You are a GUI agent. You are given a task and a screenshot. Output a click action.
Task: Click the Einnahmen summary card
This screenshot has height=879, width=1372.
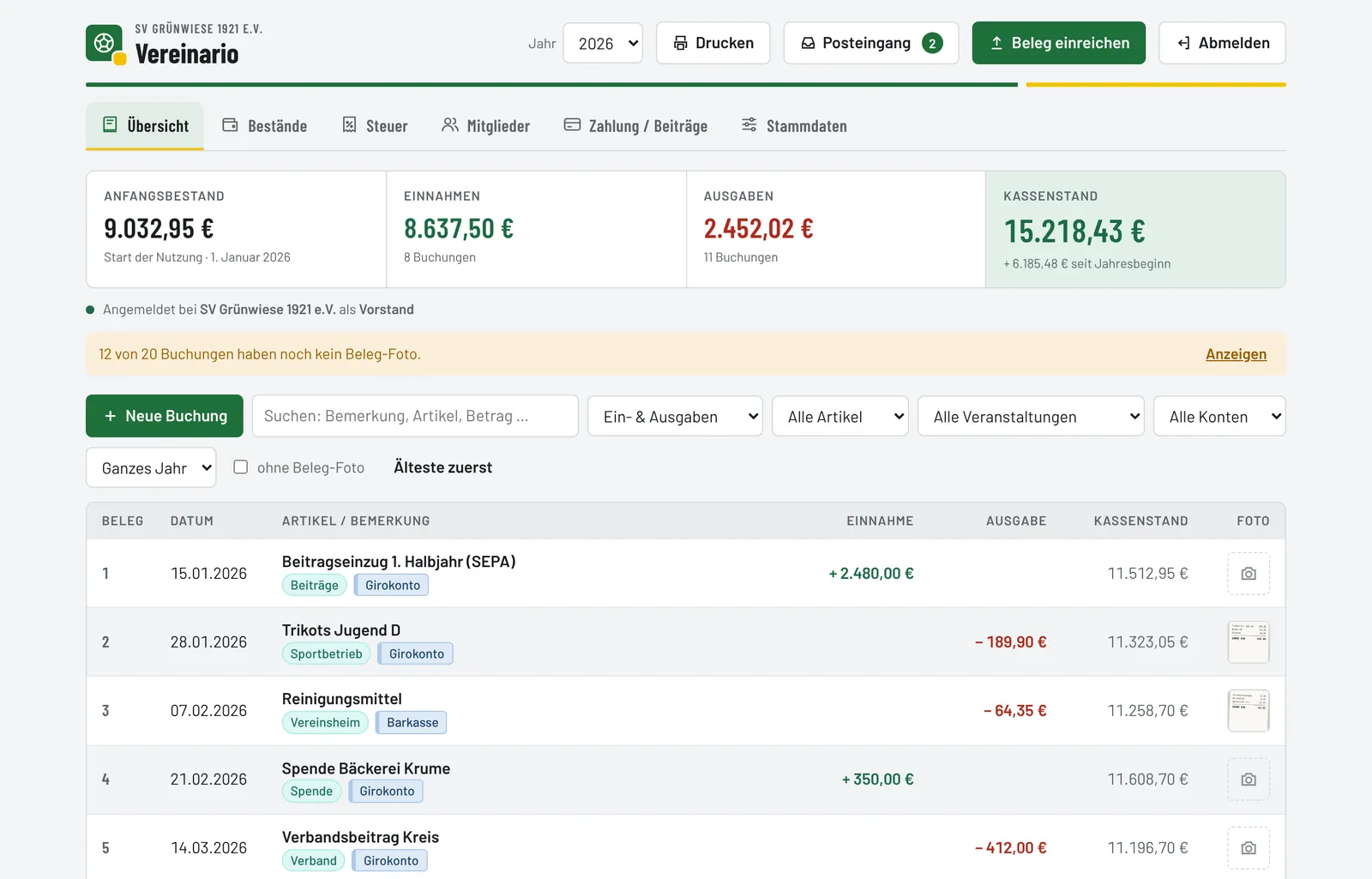click(536, 229)
